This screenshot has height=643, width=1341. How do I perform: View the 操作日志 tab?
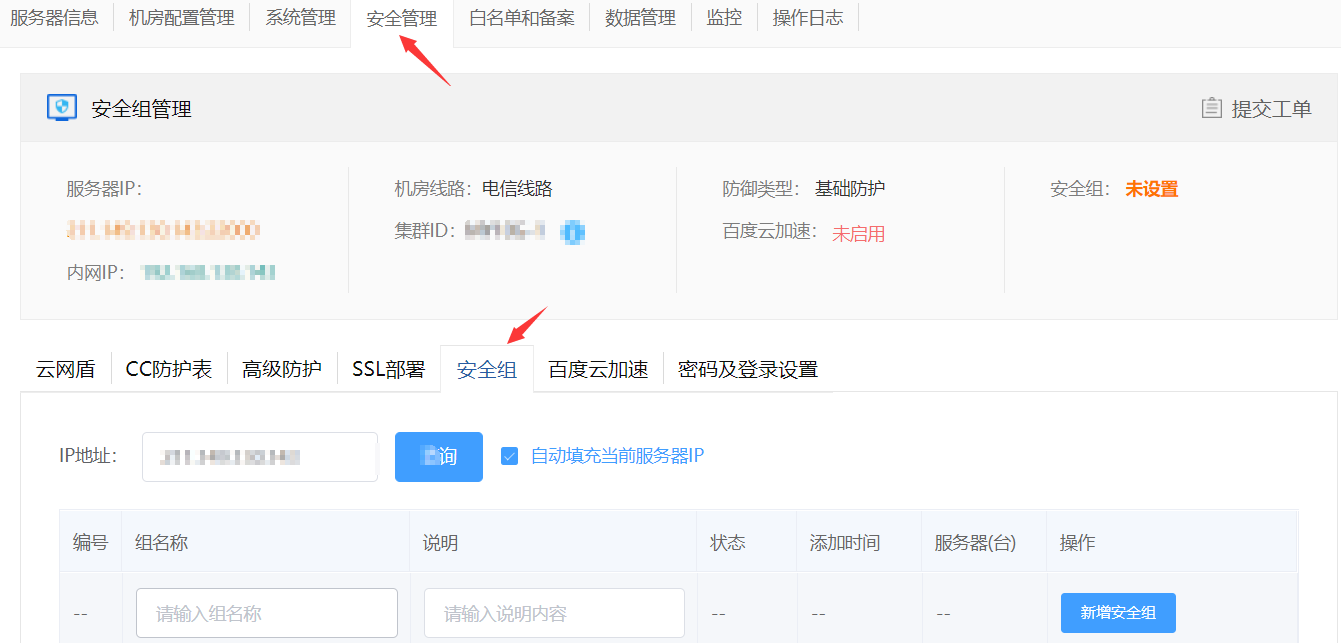[x=807, y=18]
